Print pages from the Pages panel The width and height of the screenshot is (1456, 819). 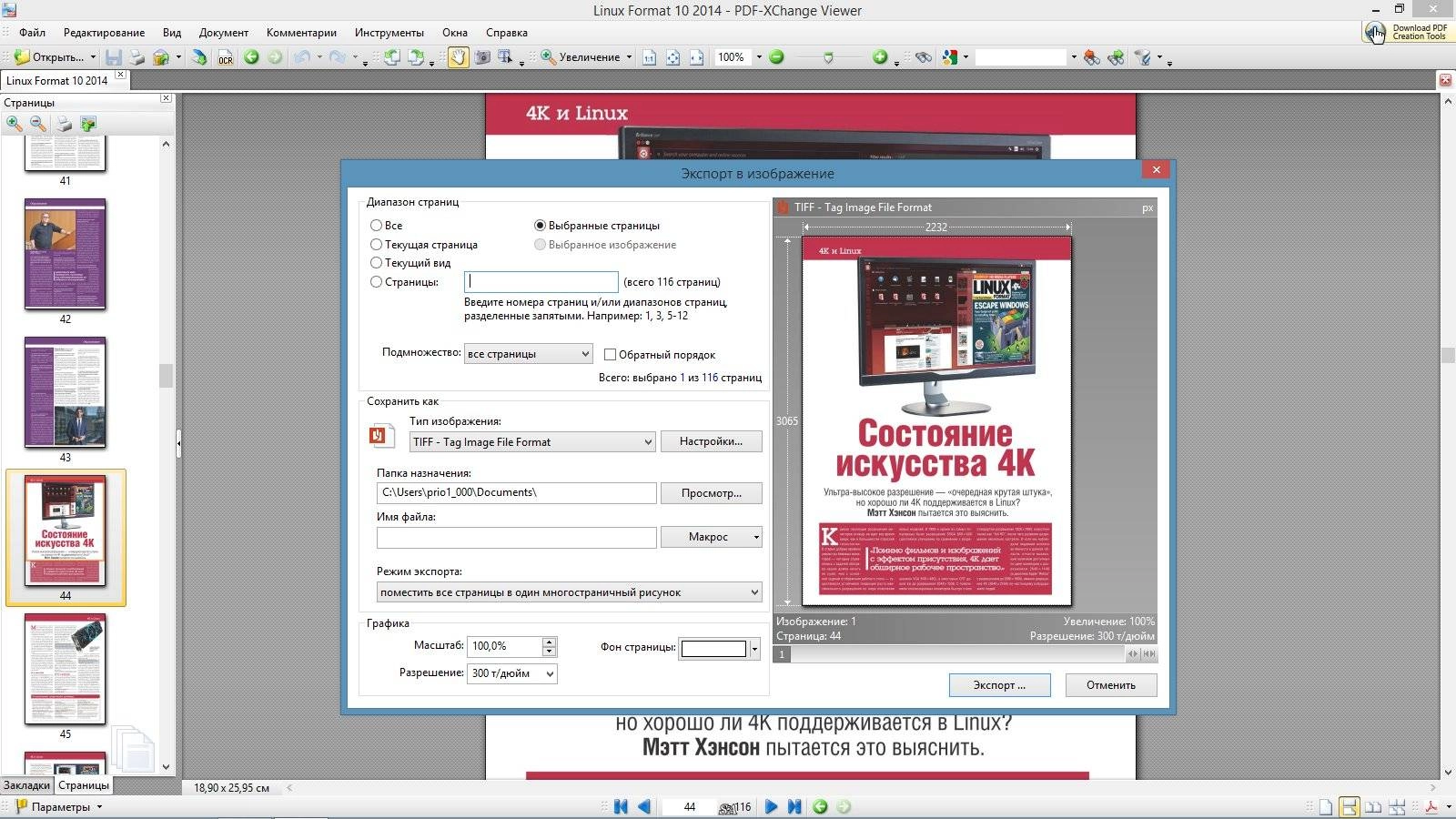[x=64, y=124]
